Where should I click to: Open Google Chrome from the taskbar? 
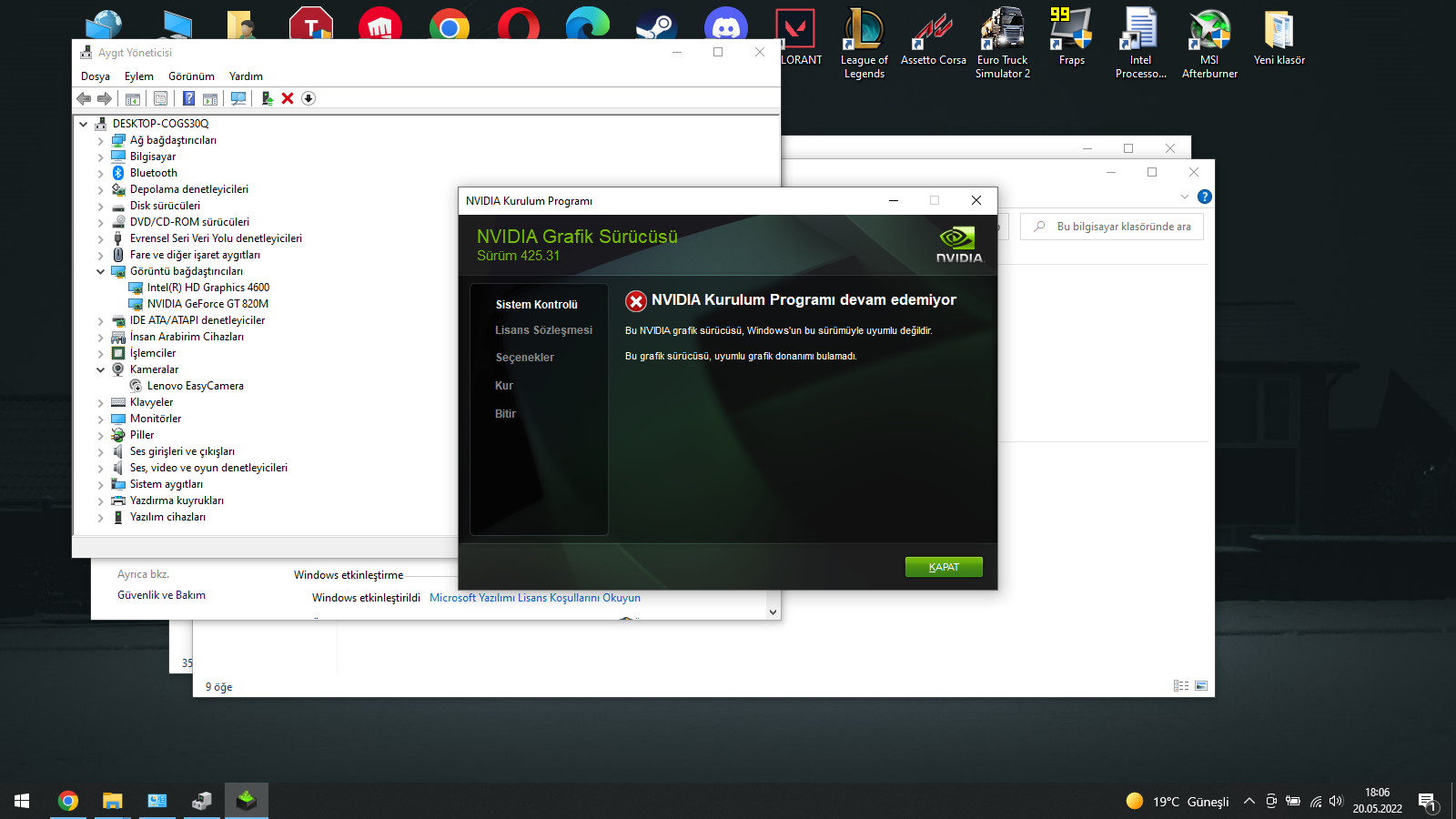pyautogui.click(x=68, y=801)
